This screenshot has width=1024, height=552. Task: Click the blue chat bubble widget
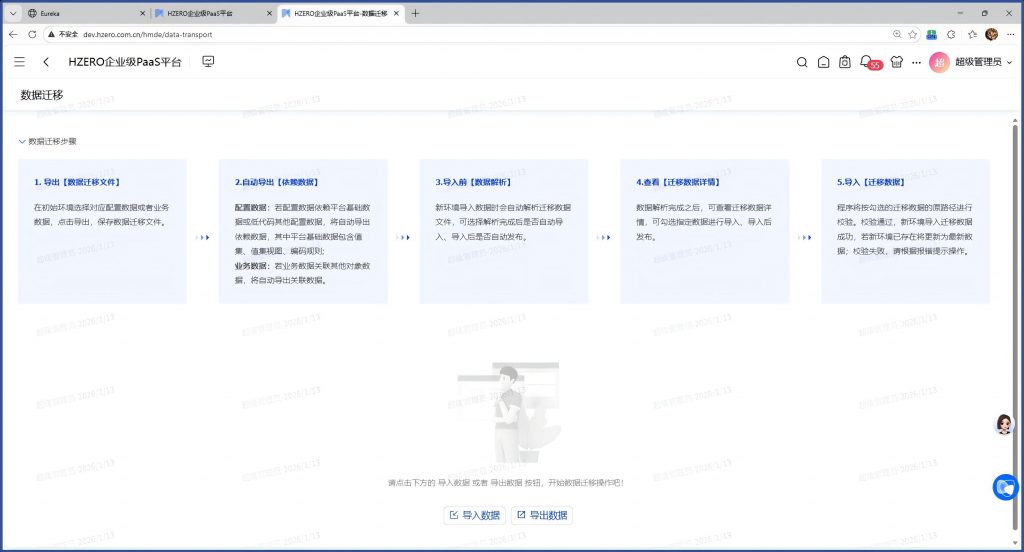click(1006, 487)
